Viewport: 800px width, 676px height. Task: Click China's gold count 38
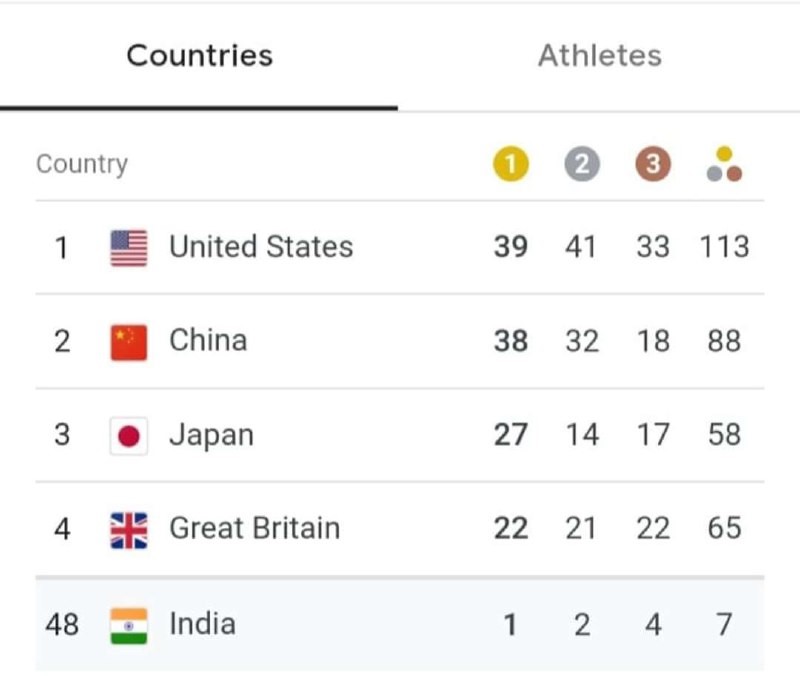511,341
